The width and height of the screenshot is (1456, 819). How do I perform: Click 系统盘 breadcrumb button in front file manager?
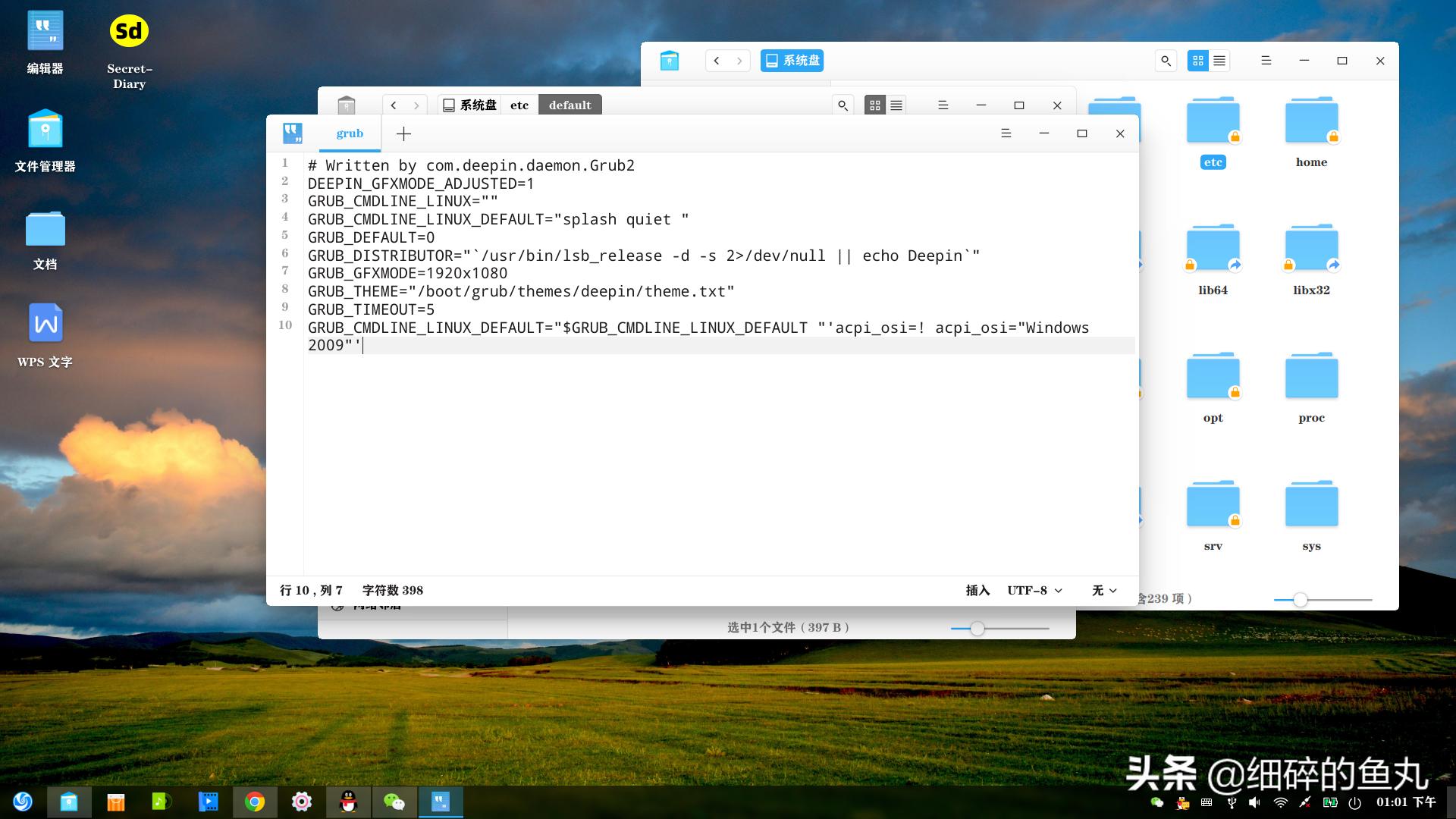[x=470, y=105]
